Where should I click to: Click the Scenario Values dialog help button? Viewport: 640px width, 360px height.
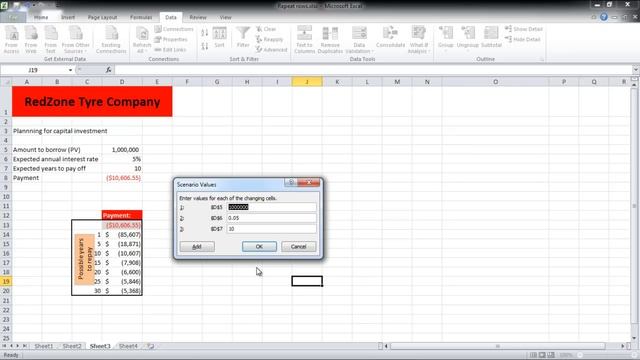coord(291,182)
